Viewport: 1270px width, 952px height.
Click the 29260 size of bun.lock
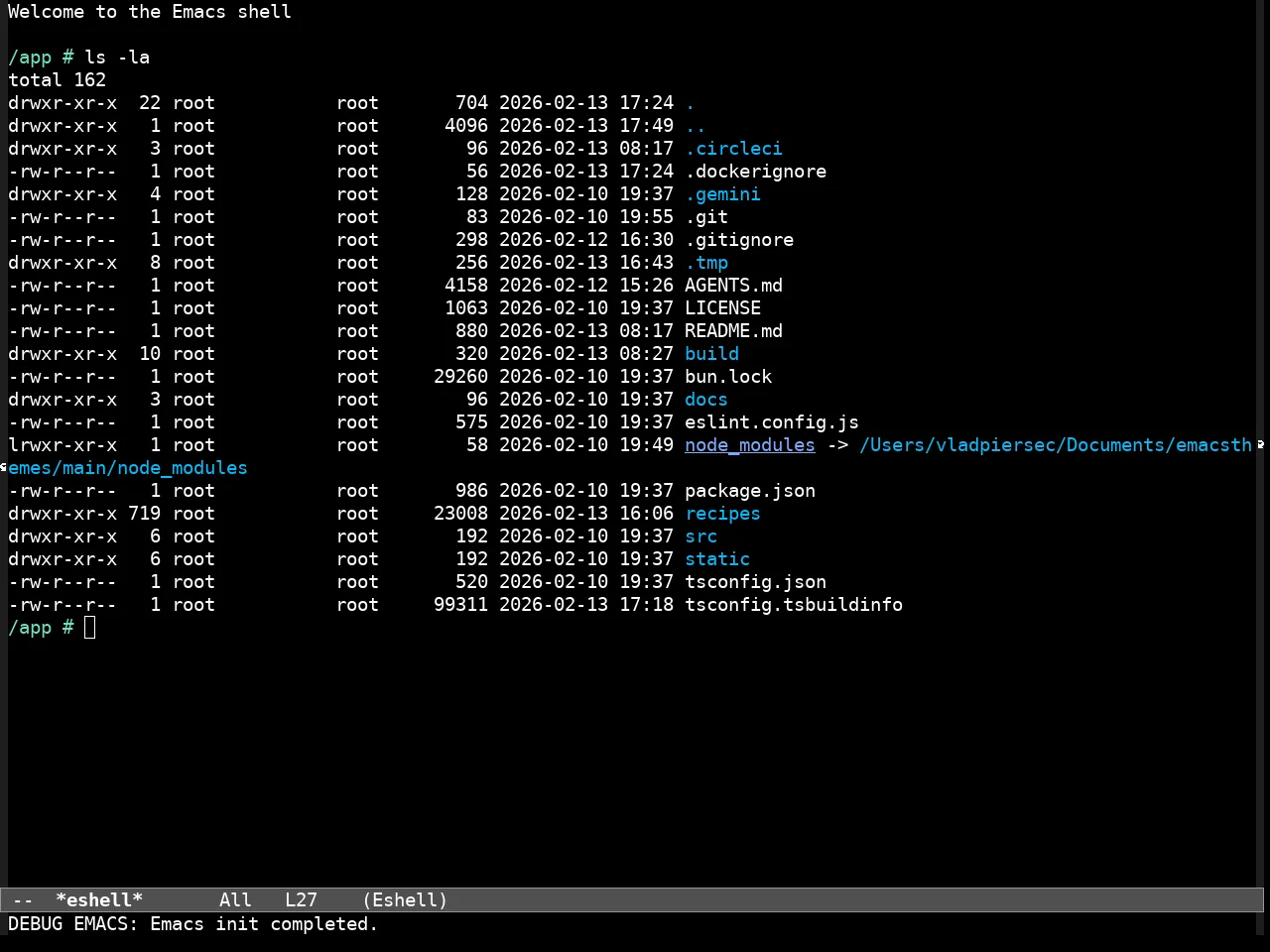tap(460, 377)
